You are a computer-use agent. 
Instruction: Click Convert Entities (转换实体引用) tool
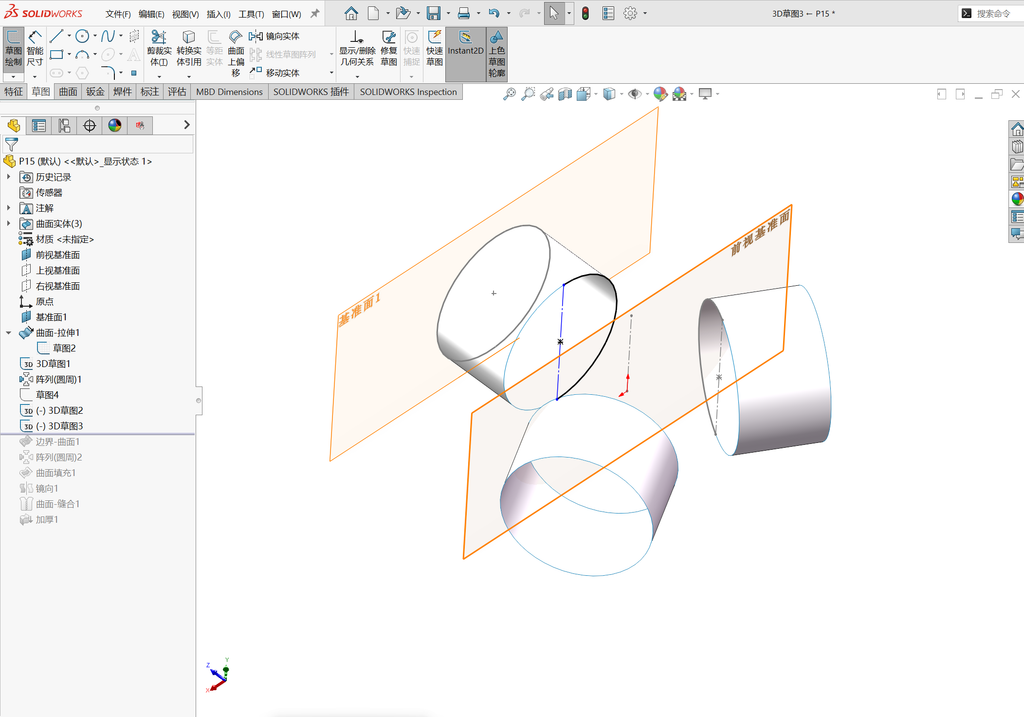coord(189,49)
